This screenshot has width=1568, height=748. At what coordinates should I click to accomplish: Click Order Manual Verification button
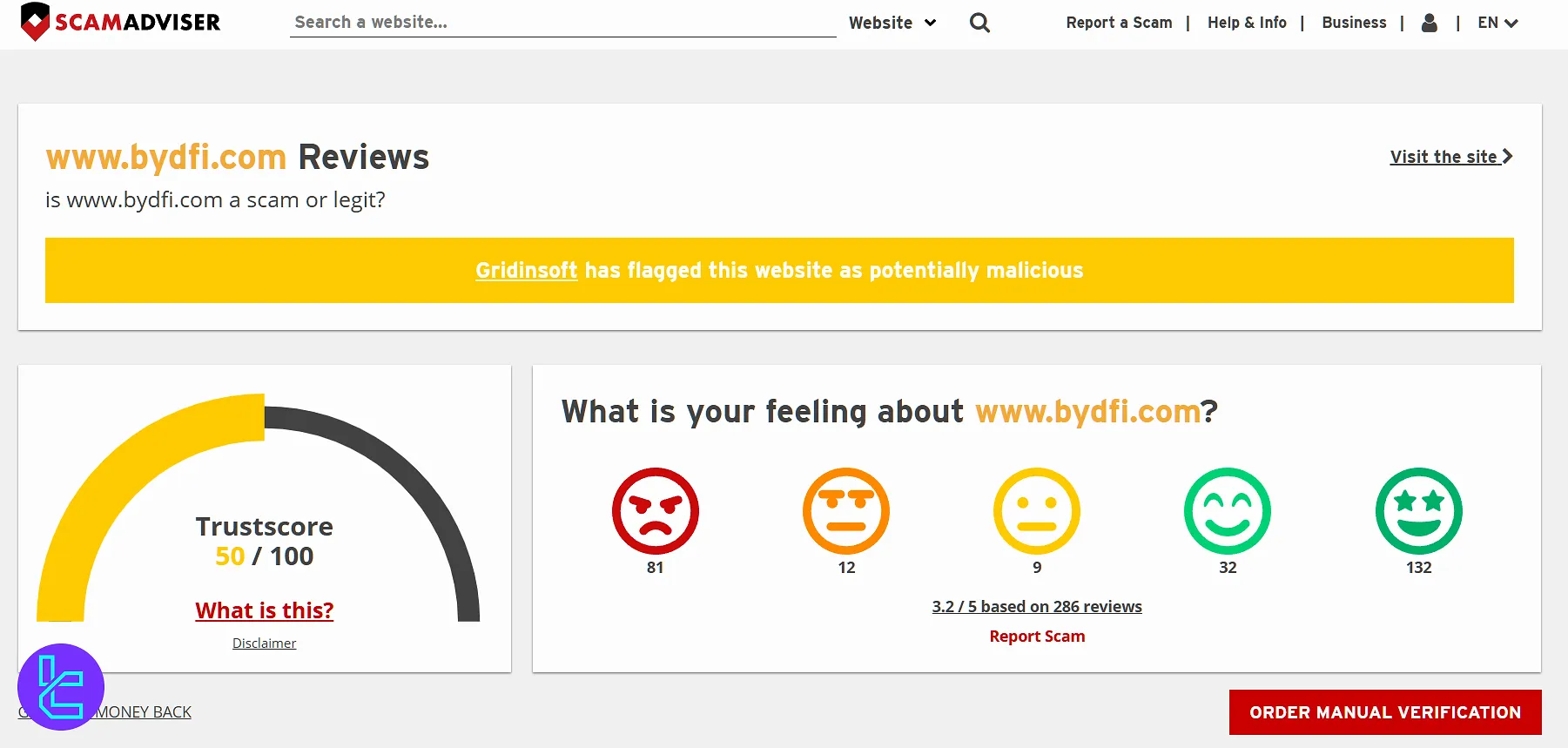tap(1385, 712)
